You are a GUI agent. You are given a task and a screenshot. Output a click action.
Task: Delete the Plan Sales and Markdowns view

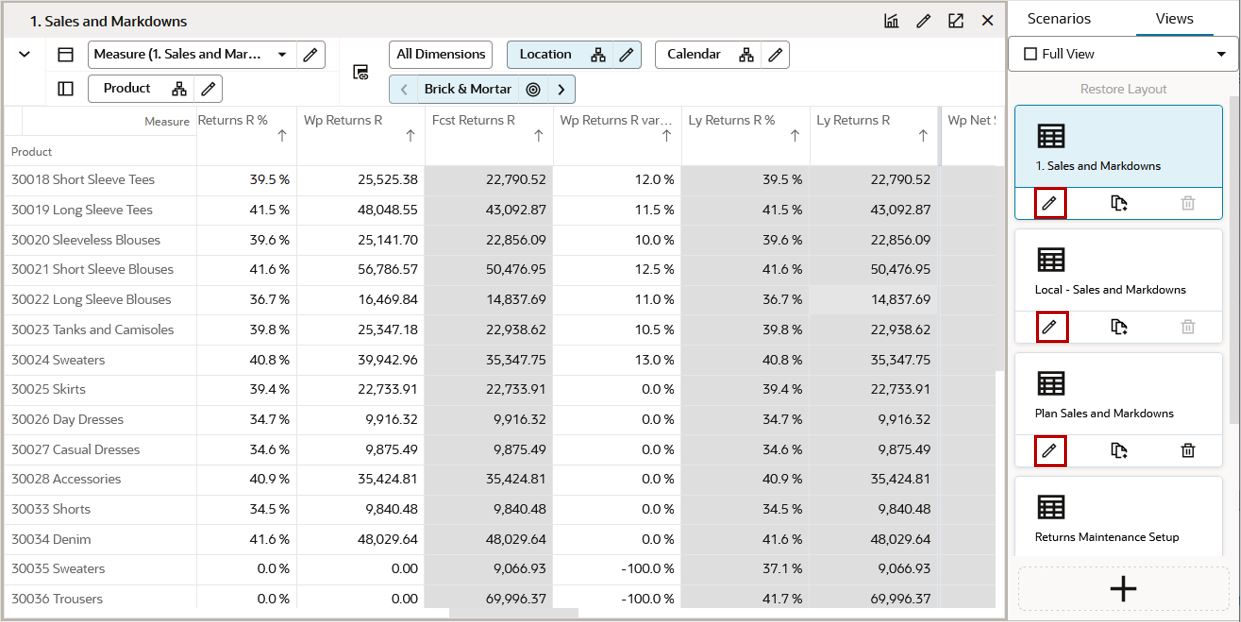coord(1188,450)
